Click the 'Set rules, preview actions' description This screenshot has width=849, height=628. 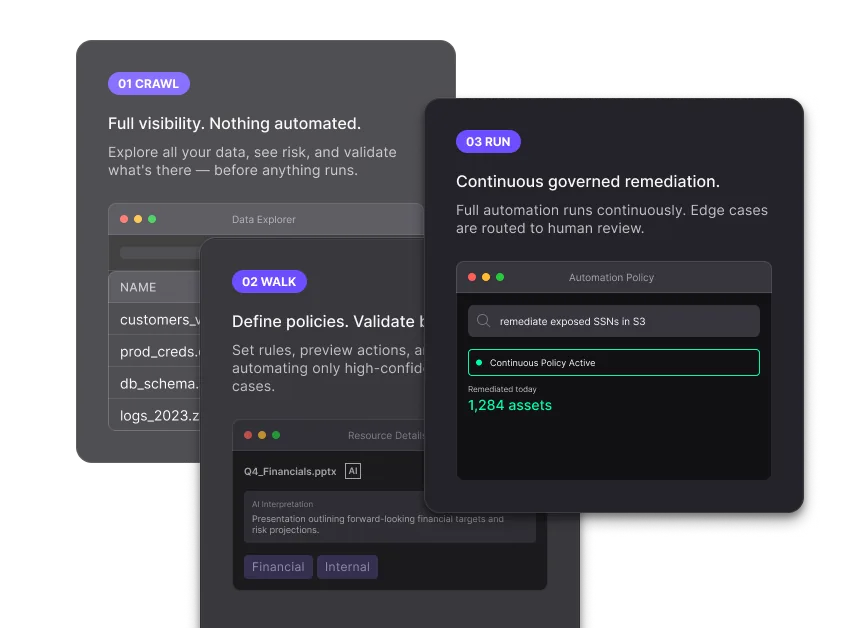(x=328, y=368)
